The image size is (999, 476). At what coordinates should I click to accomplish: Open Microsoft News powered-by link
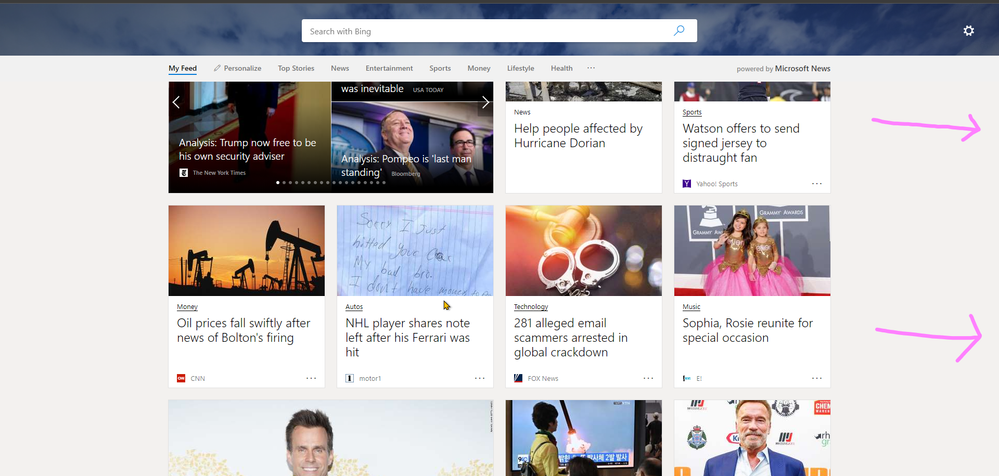coord(802,69)
